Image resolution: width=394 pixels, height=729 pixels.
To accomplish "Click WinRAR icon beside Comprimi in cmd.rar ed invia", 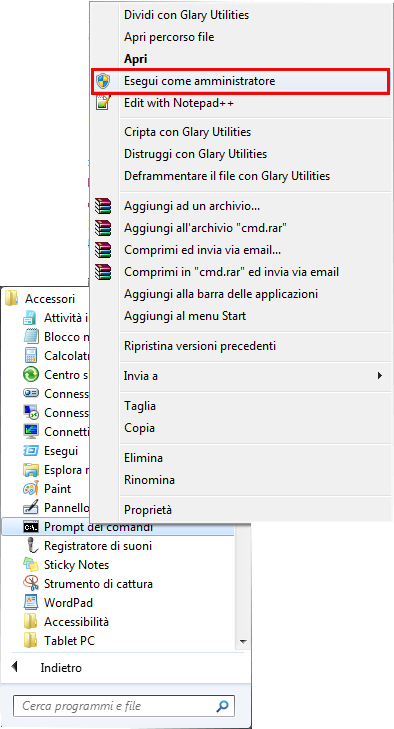I will pos(103,272).
